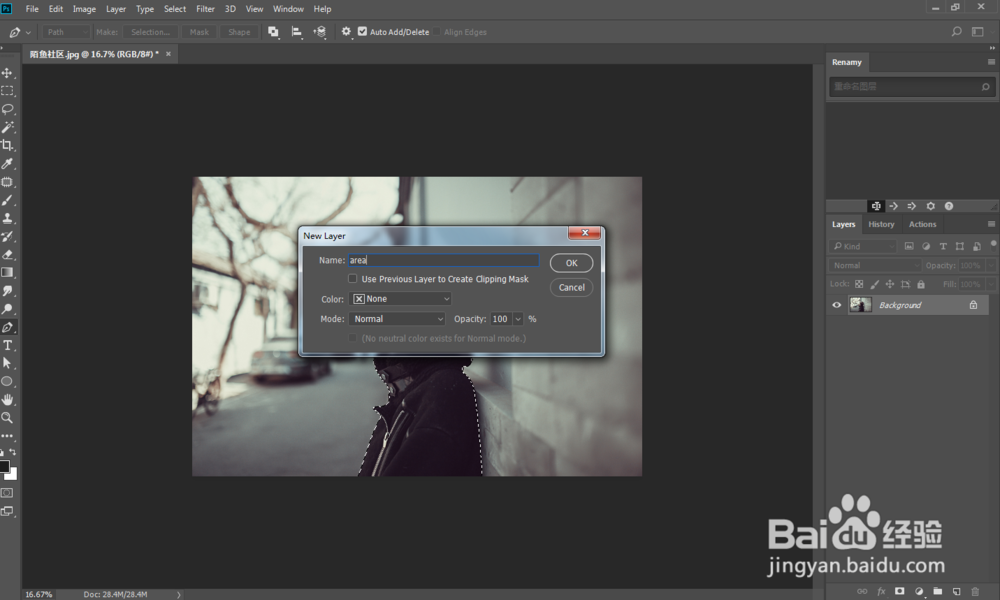Viewport: 1000px width, 600px height.
Task: Open path operations icon in options bar
Action: (x=273, y=32)
